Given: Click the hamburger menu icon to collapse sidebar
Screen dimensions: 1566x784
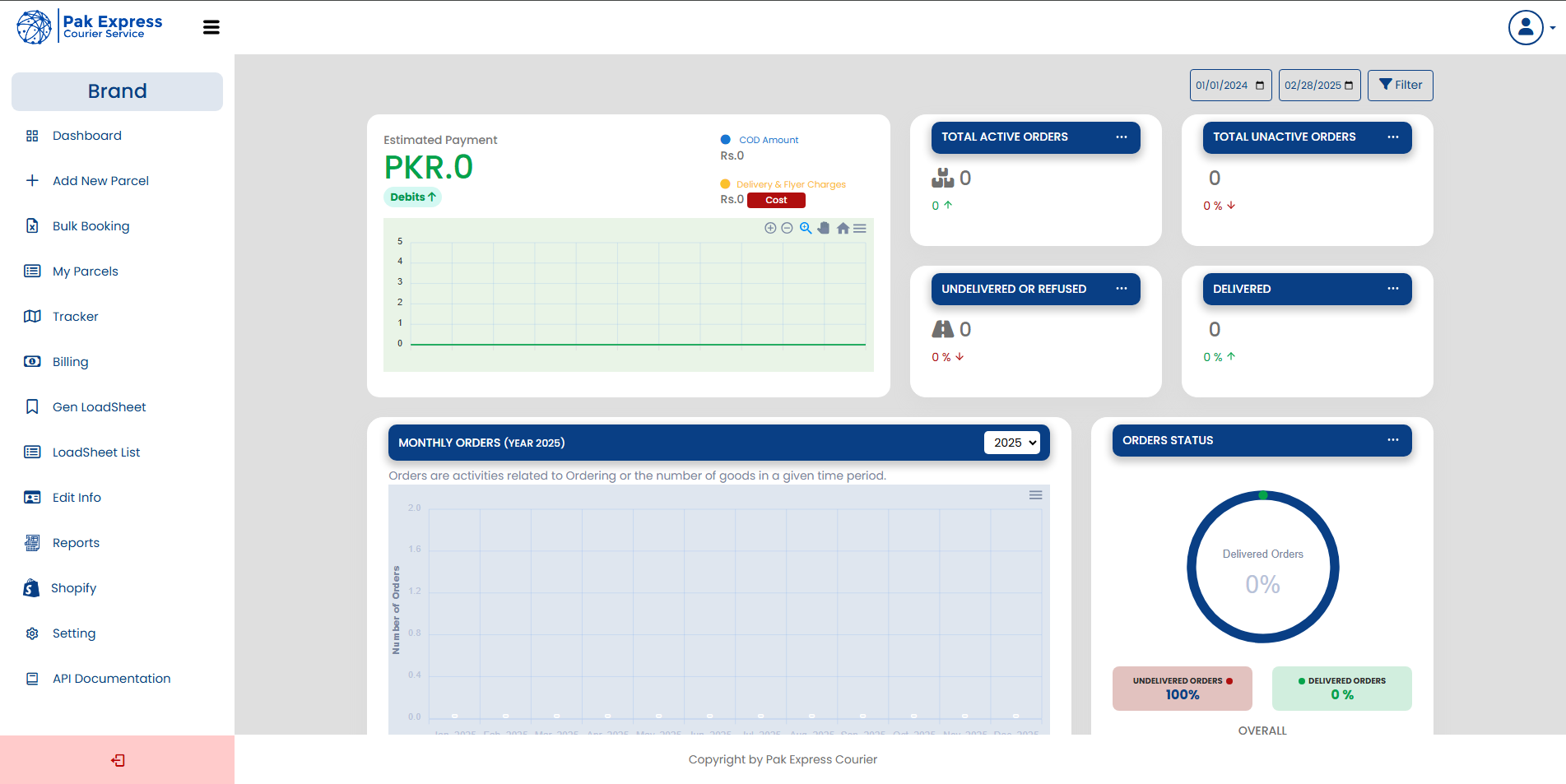Looking at the screenshot, I should pyautogui.click(x=211, y=27).
